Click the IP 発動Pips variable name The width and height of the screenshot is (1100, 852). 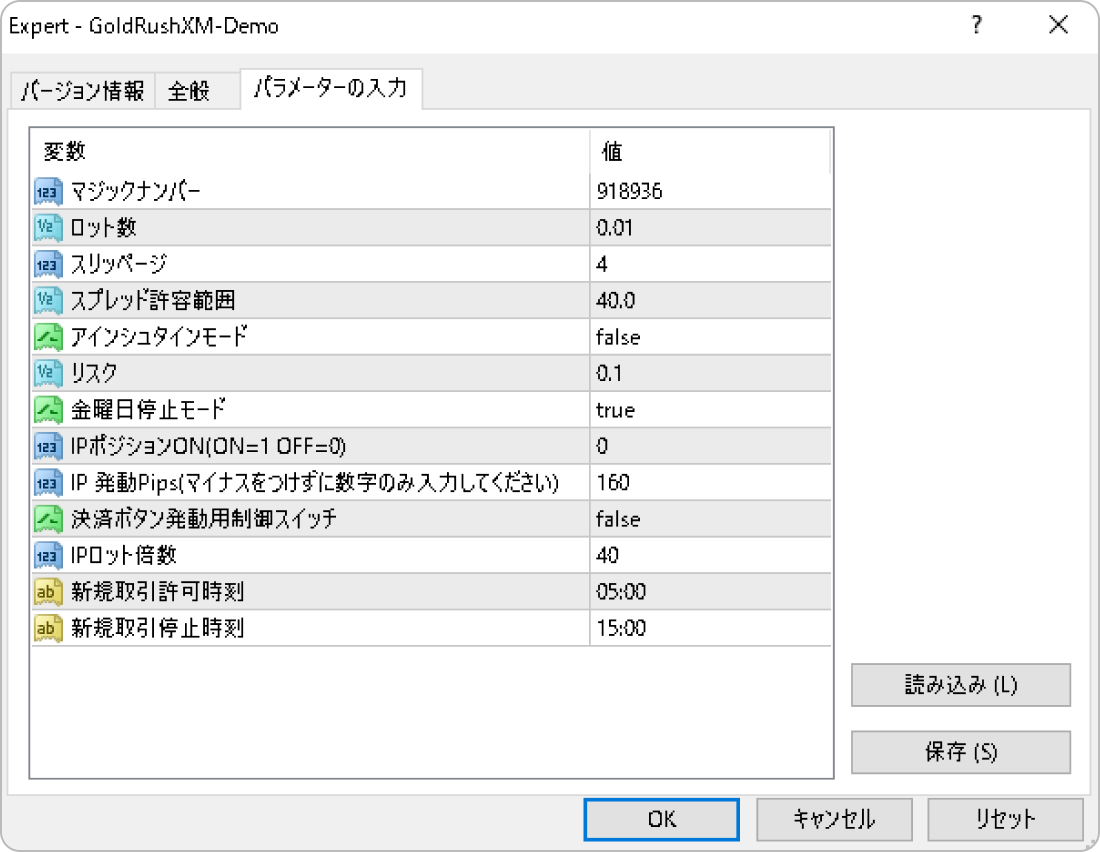[315, 483]
